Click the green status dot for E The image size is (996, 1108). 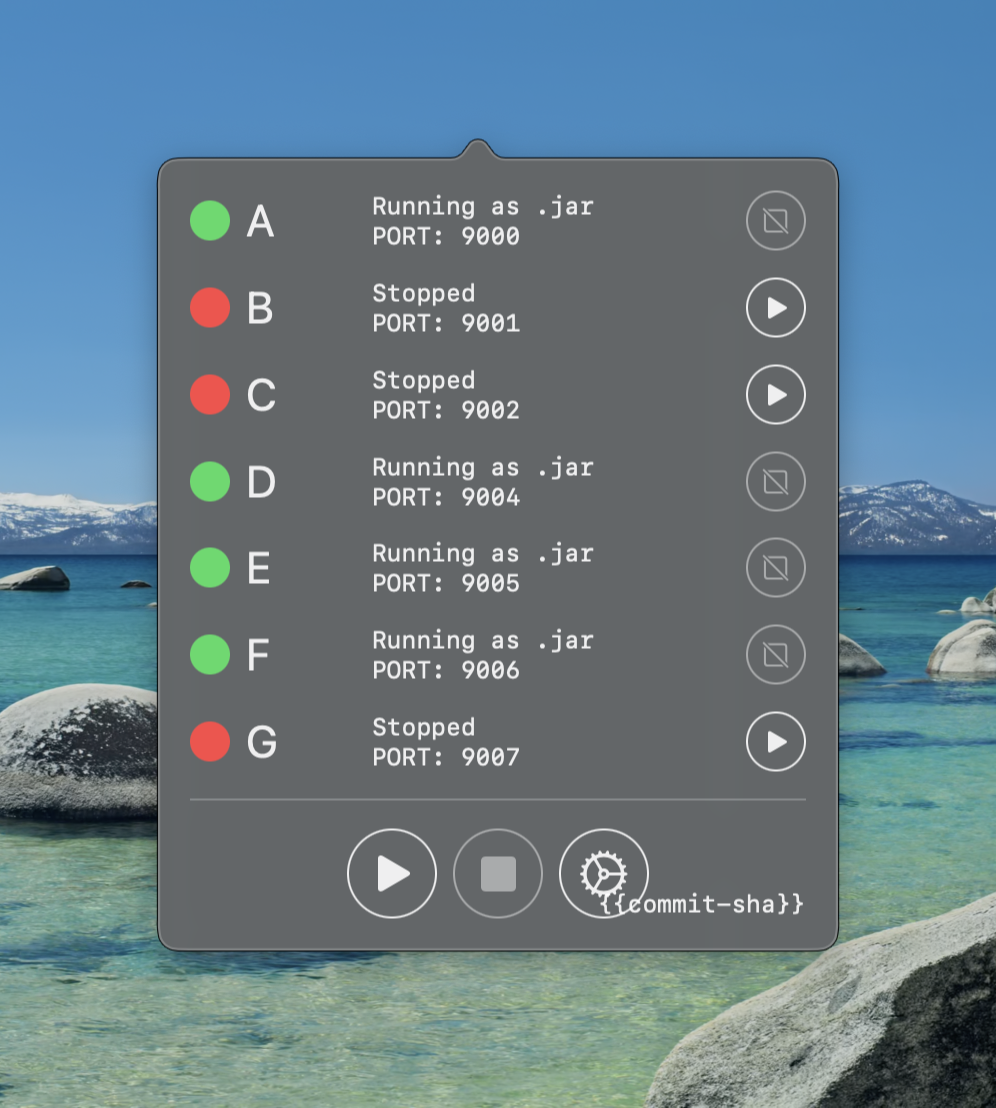(210, 568)
